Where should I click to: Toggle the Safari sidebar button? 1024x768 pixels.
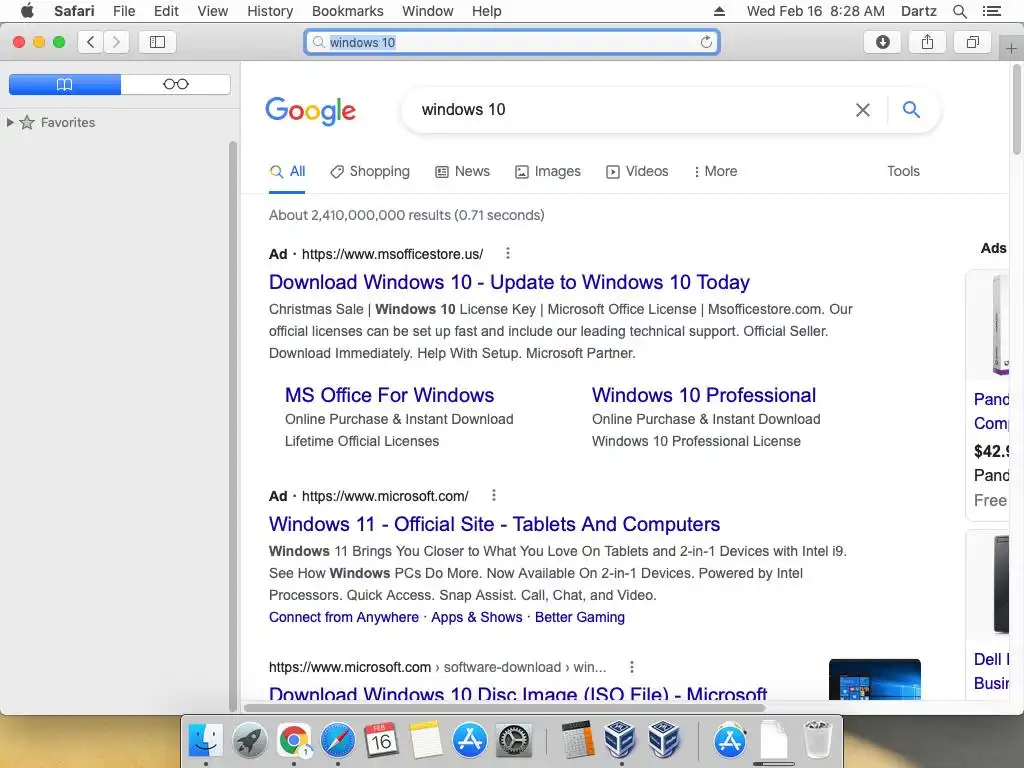(157, 42)
